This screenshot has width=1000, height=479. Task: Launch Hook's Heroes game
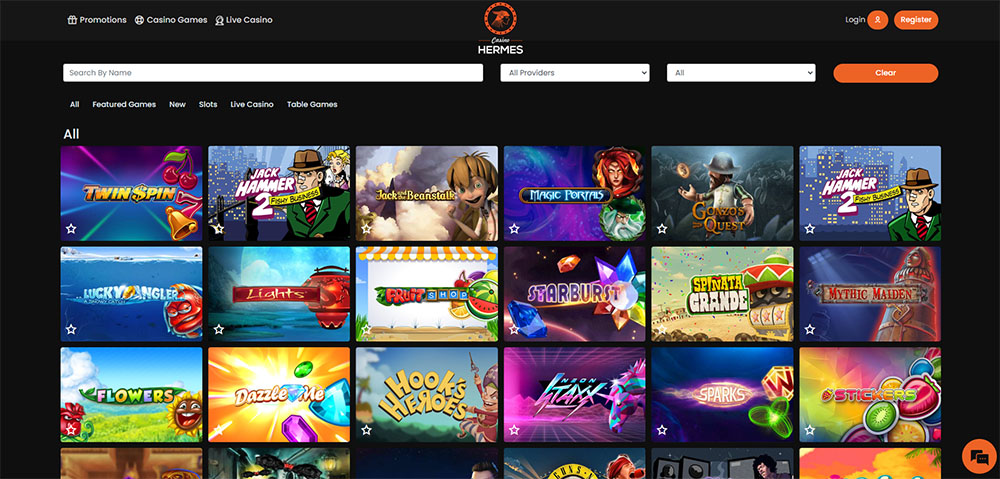[427, 395]
